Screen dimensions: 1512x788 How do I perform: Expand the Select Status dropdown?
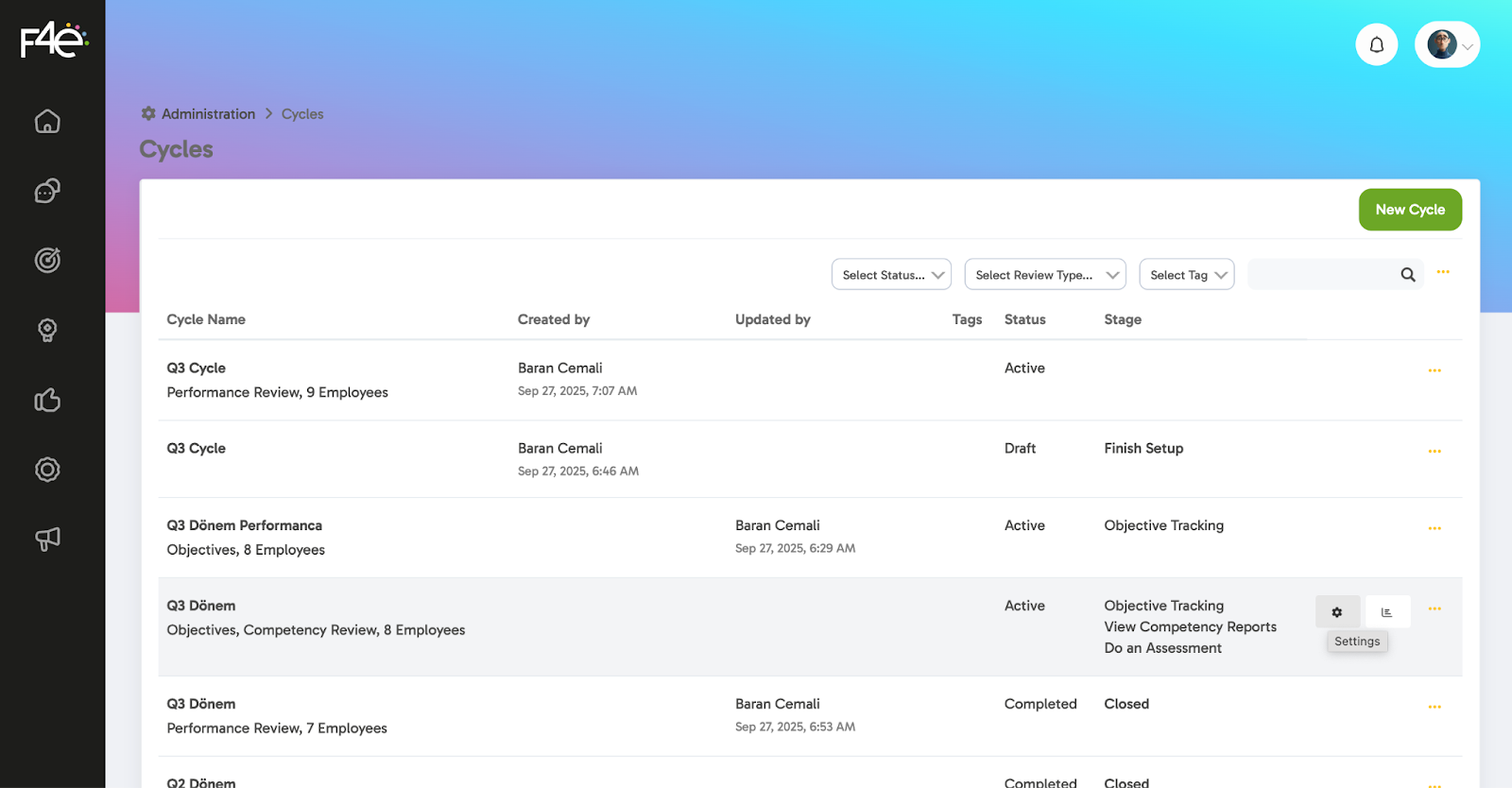coord(891,275)
